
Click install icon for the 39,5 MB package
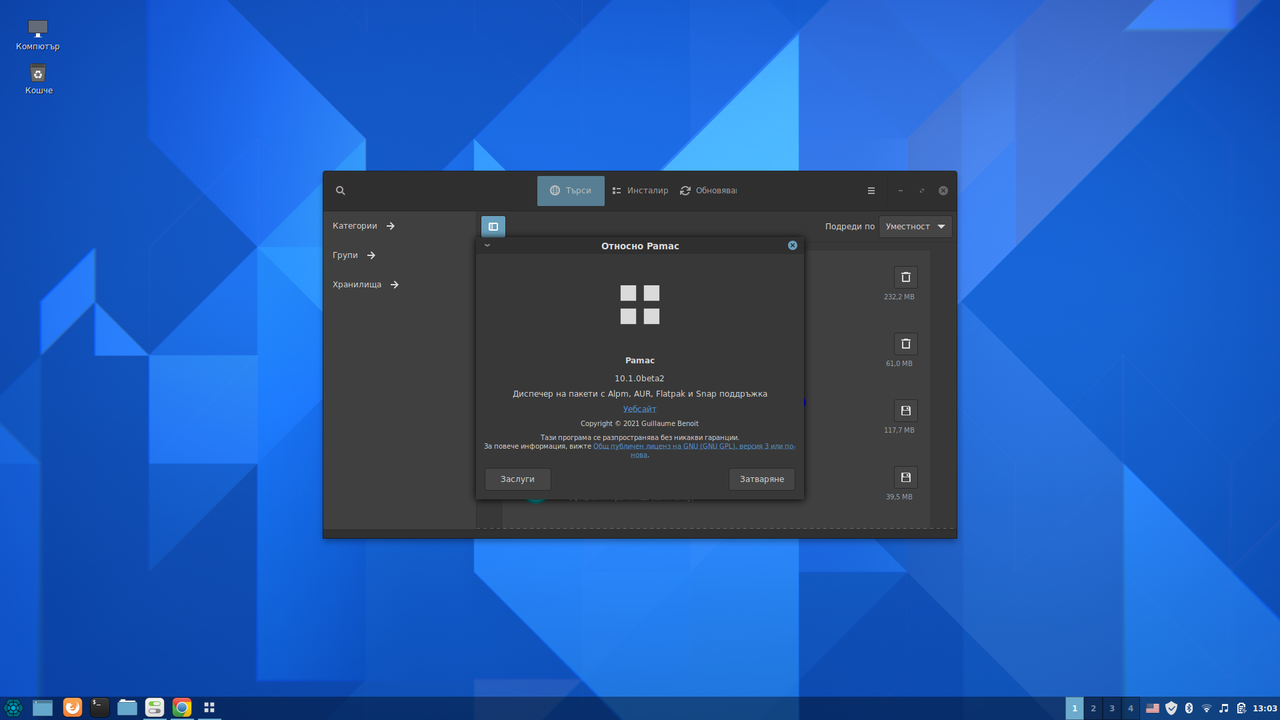pyautogui.click(x=906, y=478)
